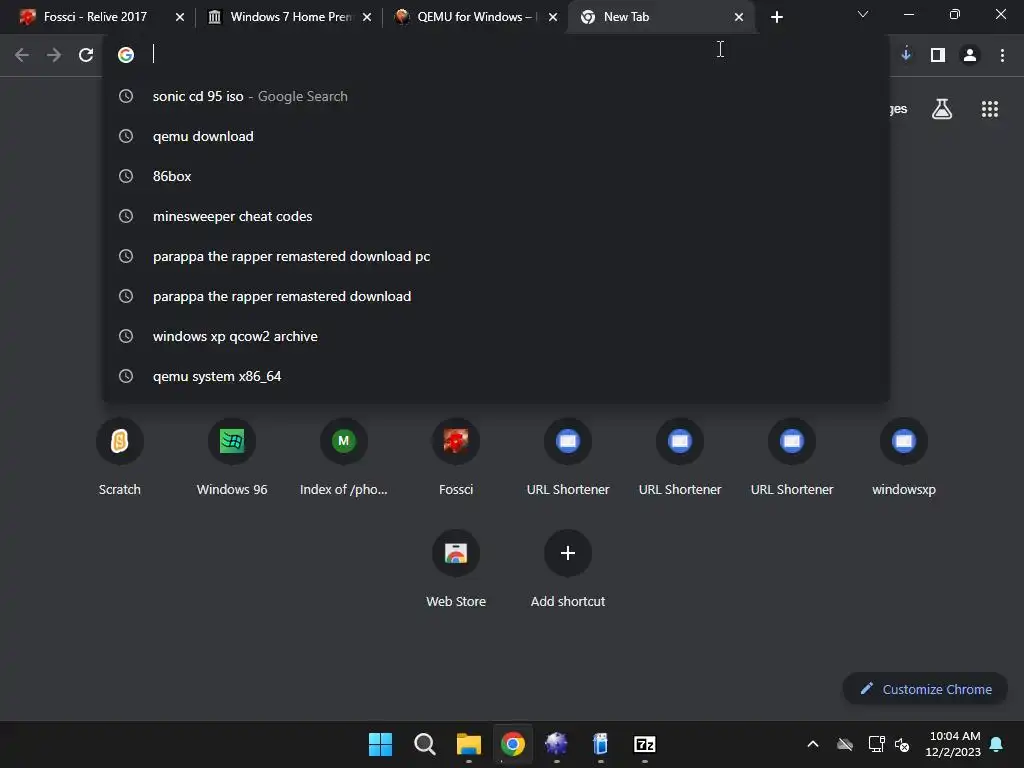Image resolution: width=1024 pixels, height=768 pixels.
Task: Open the windowsxp shortcut
Action: [x=904, y=457]
